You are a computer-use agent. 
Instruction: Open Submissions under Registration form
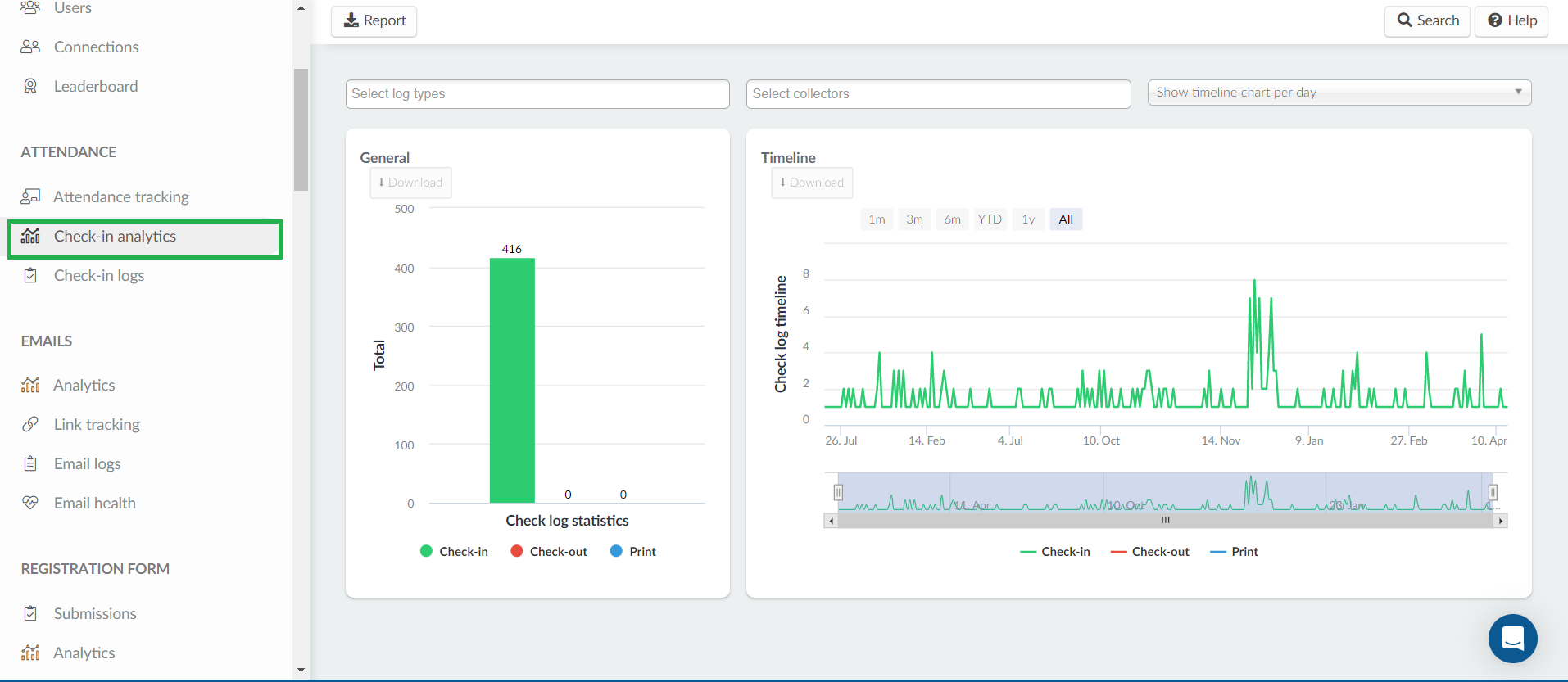click(x=95, y=613)
